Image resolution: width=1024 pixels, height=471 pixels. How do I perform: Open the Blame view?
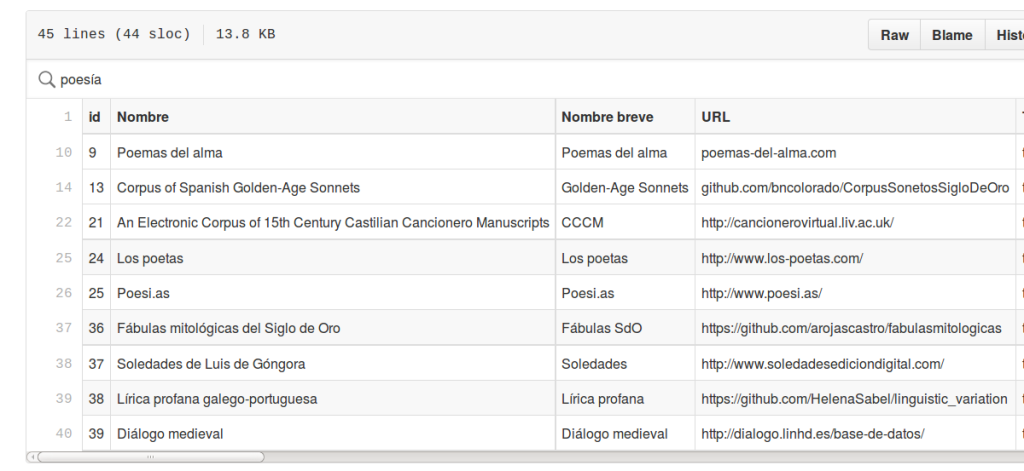tap(952, 35)
